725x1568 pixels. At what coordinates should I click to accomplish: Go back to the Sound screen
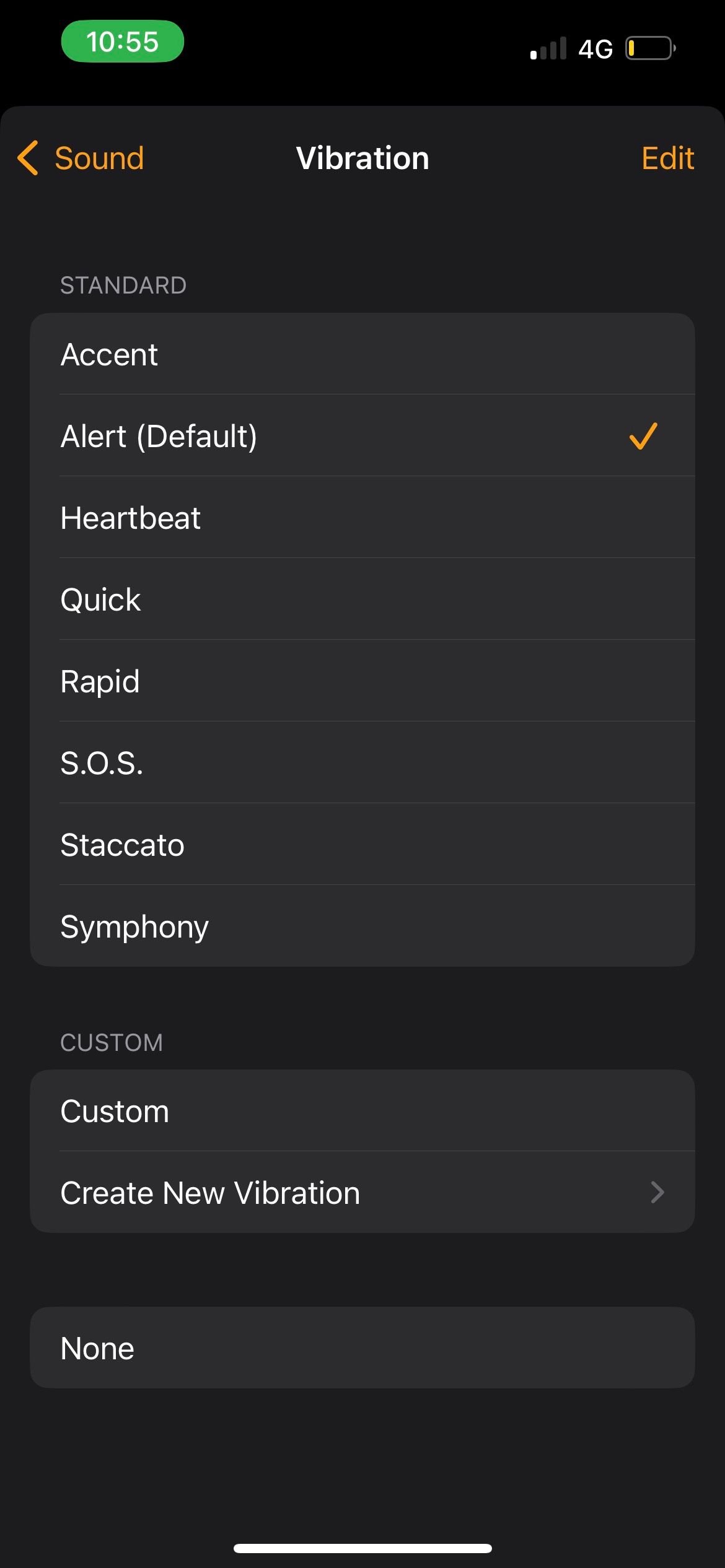[x=99, y=158]
